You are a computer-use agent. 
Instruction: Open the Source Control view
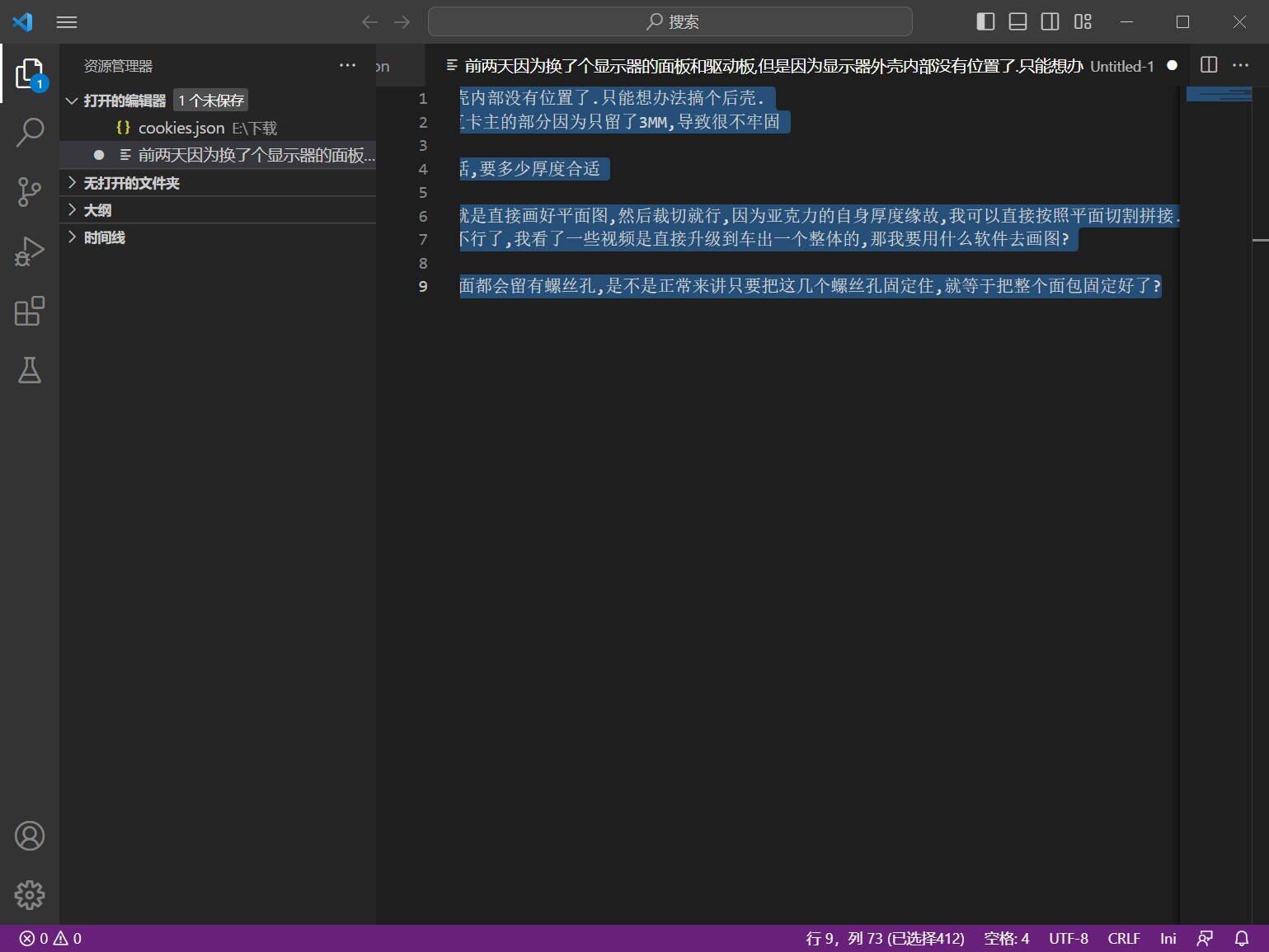click(30, 192)
